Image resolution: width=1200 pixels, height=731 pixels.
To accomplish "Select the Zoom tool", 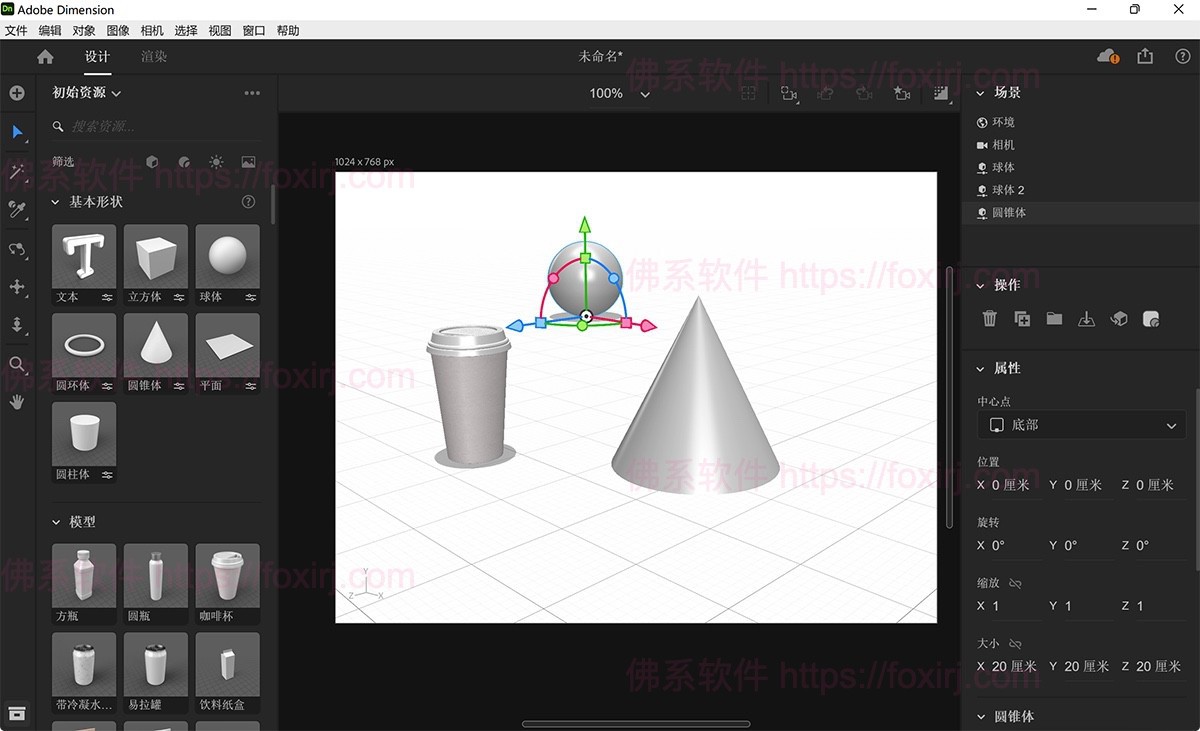I will point(17,364).
